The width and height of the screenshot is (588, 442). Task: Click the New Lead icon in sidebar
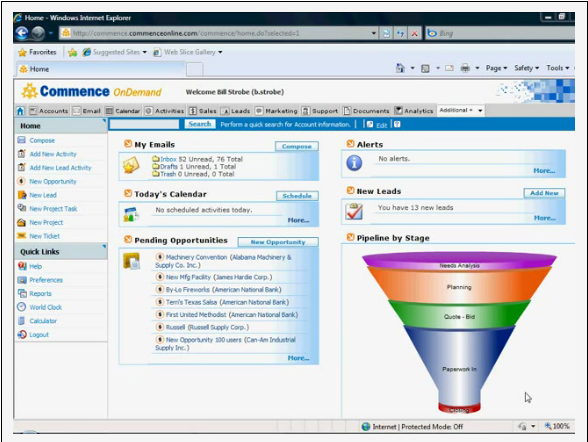21,195
